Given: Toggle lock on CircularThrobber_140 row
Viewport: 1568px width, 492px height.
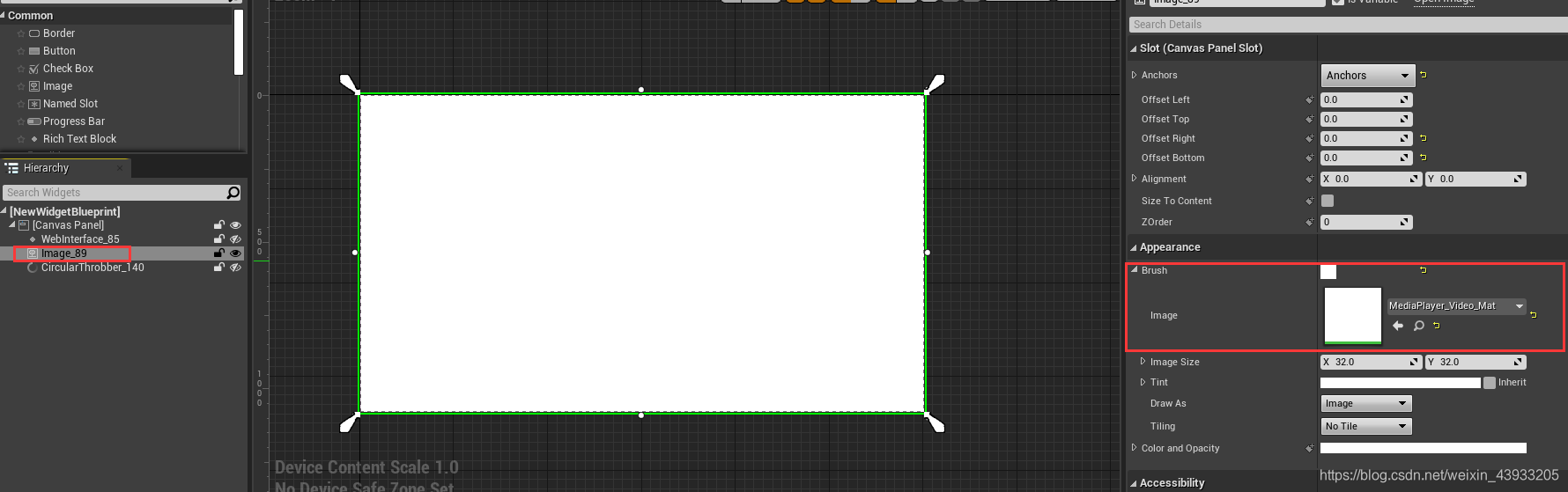Looking at the screenshot, I should [219, 268].
